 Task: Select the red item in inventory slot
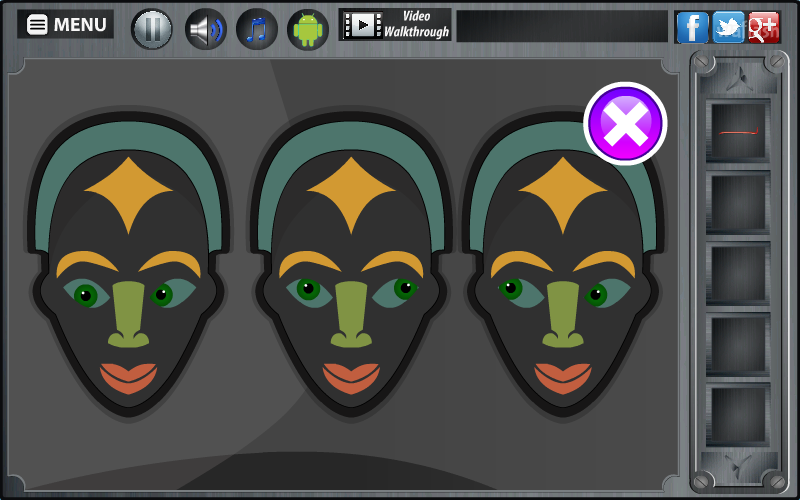738,132
